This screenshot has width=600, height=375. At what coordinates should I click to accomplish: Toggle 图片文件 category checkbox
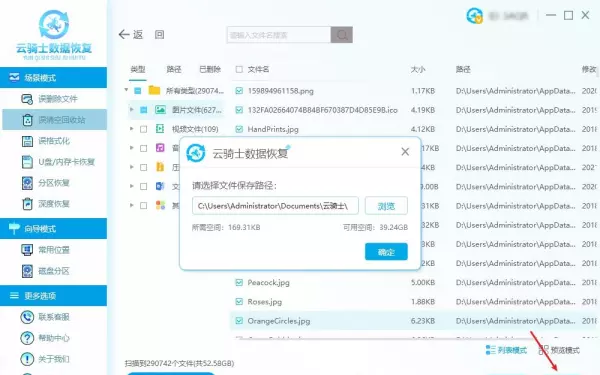pyautogui.click(x=143, y=110)
